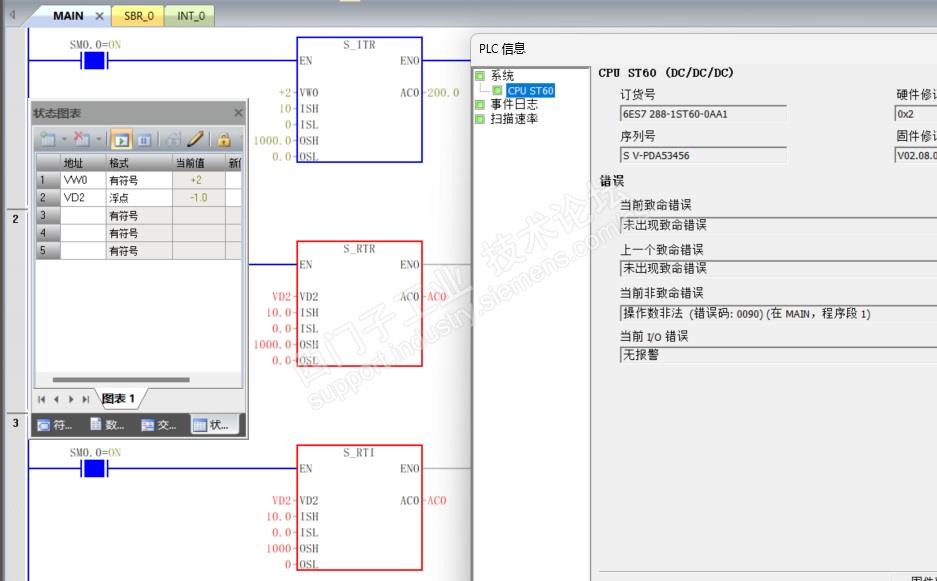
Task: Open the MAIN program tab
Action: (x=68, y=16)
